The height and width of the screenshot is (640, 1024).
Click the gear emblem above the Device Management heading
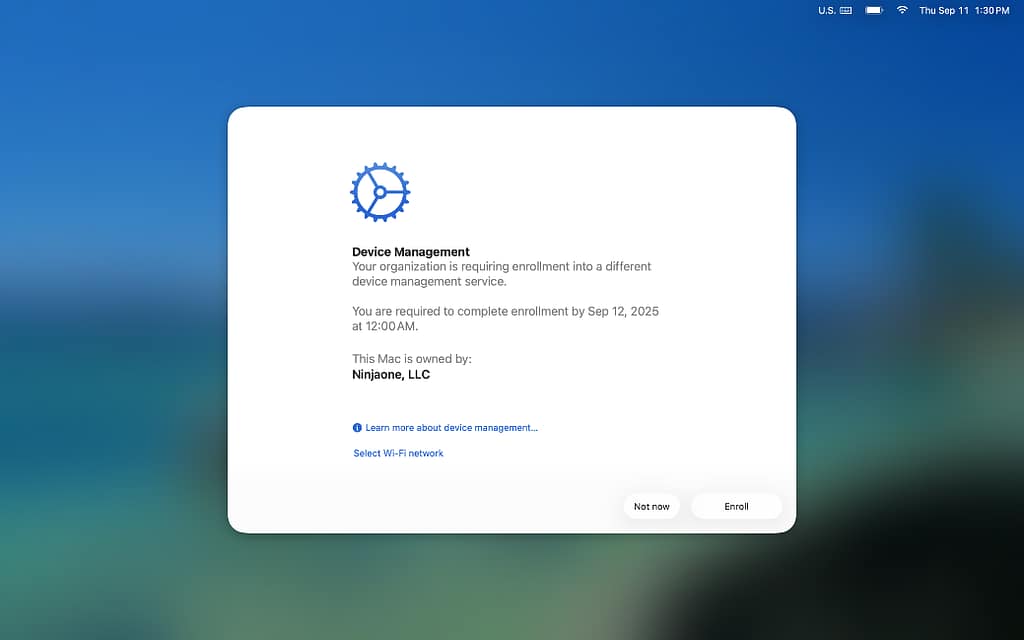(x=378, y=191)
